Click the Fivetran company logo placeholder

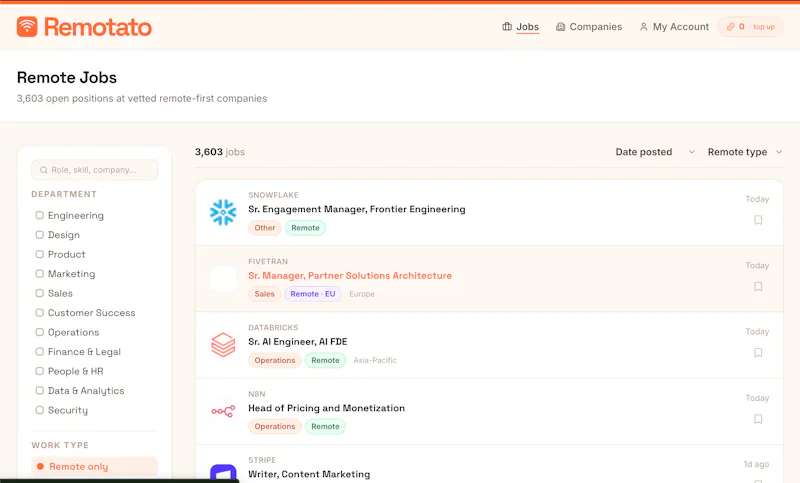pos(223,278)
